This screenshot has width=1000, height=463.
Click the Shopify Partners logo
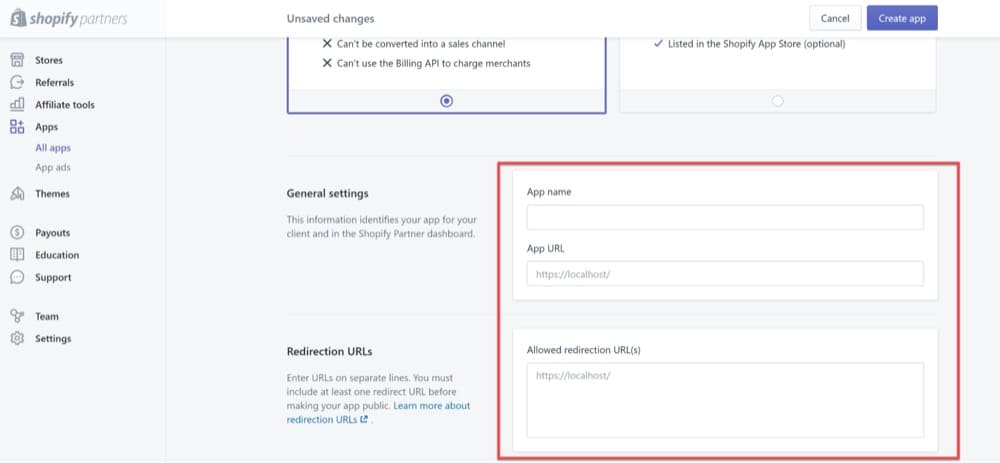(x=69, y=18)
